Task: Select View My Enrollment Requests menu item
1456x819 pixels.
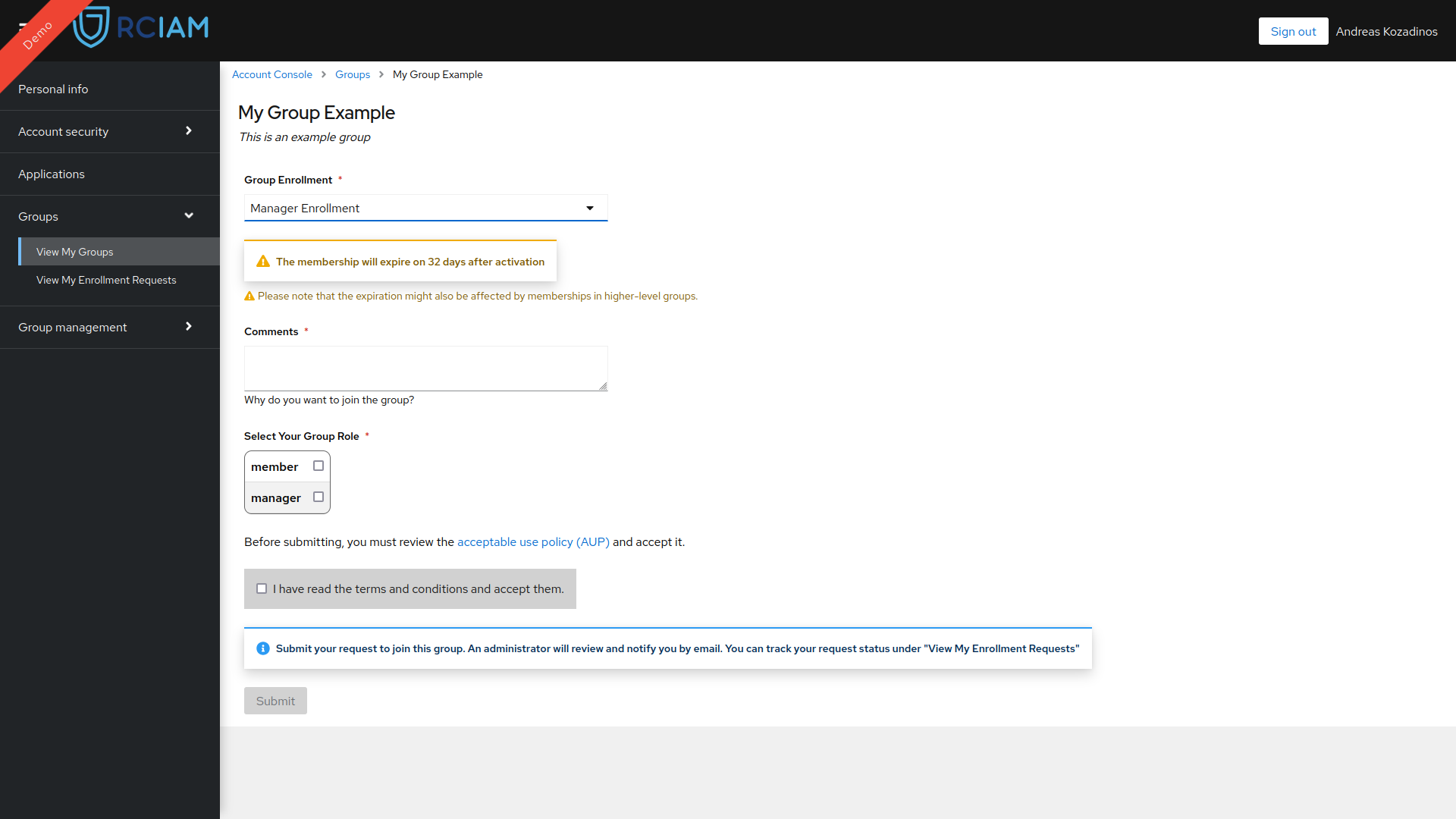Action: click(x=105, y=279)
